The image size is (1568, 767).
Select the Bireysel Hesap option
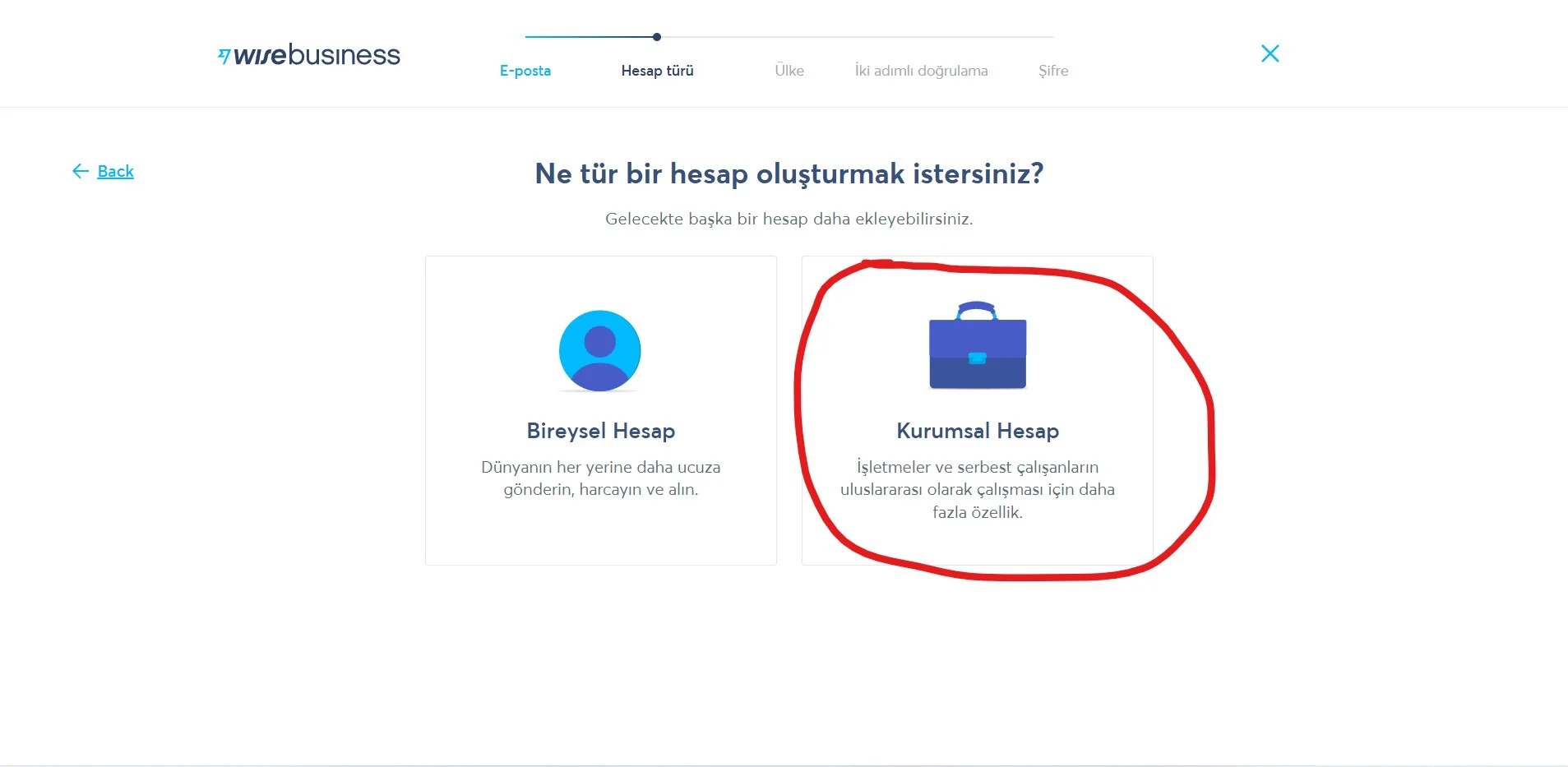coord(600,409)
